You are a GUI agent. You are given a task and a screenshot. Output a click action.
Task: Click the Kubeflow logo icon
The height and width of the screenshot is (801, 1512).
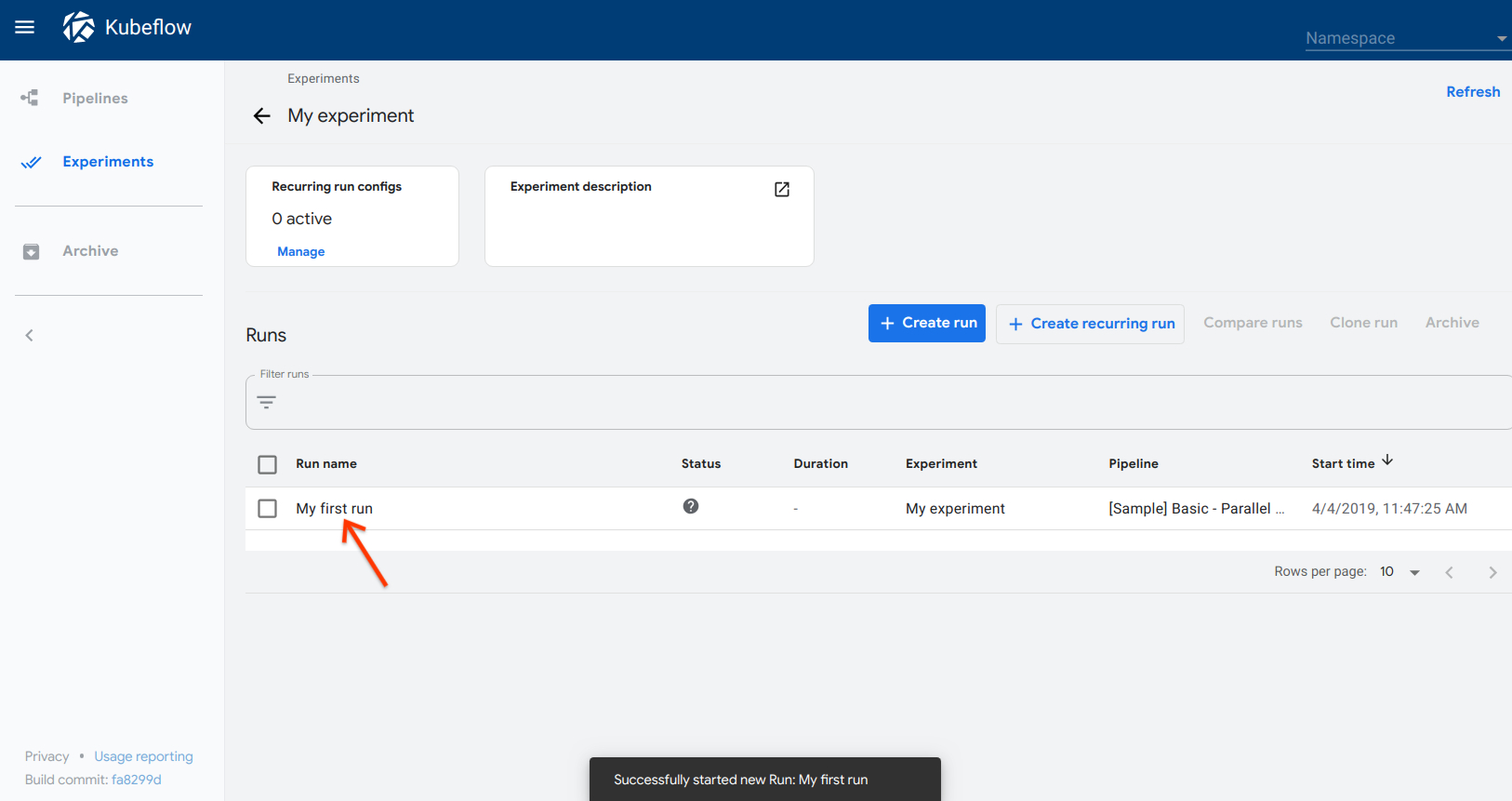[79, 28]
